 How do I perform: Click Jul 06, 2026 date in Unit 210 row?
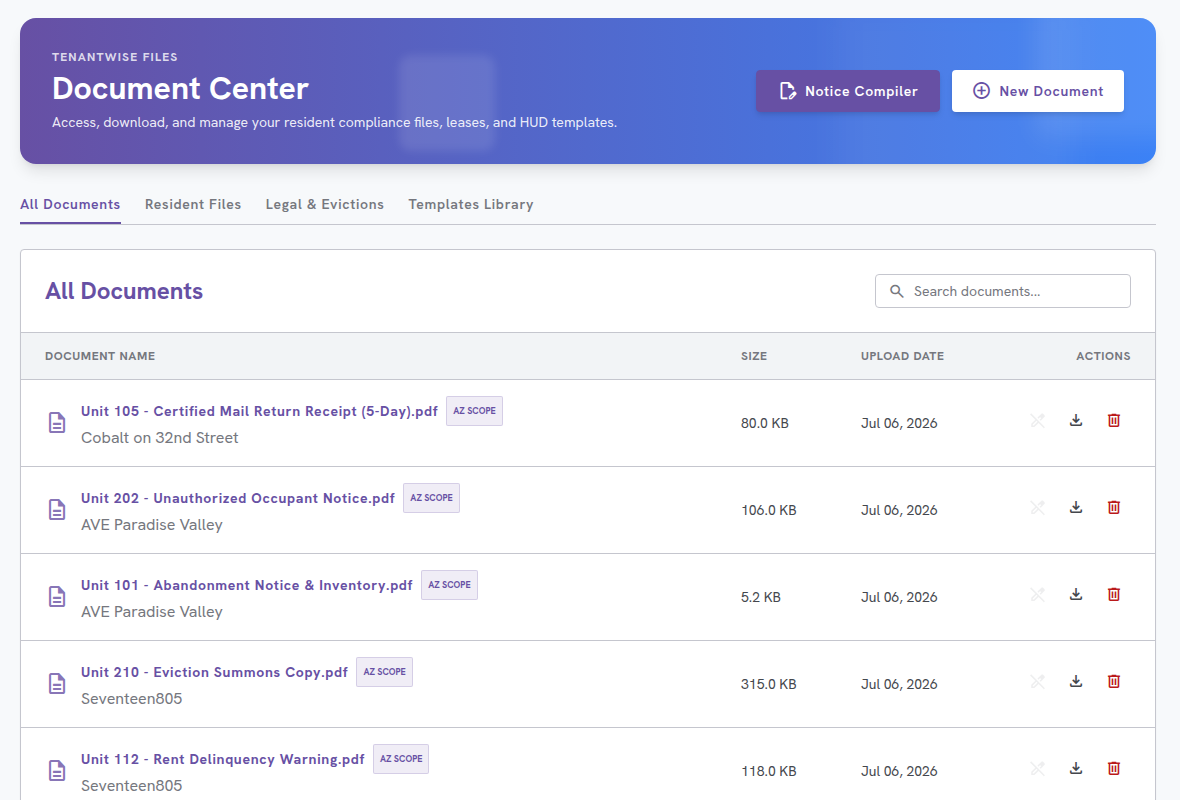(899, 684)
